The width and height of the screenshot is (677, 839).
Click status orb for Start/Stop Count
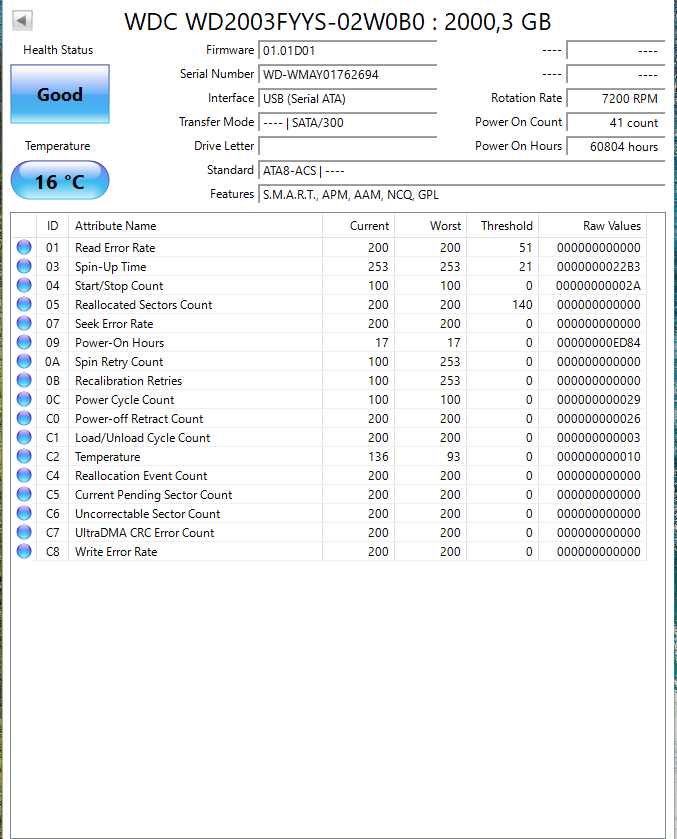(24, 285)
